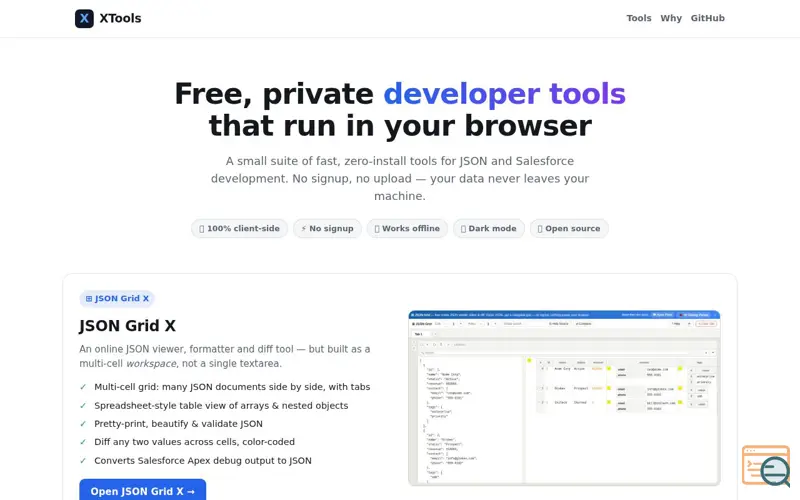Click checkmark beside Converts Salesforce Apex feature
Viewport: 800px width, 500px height.
click(83, 461)
